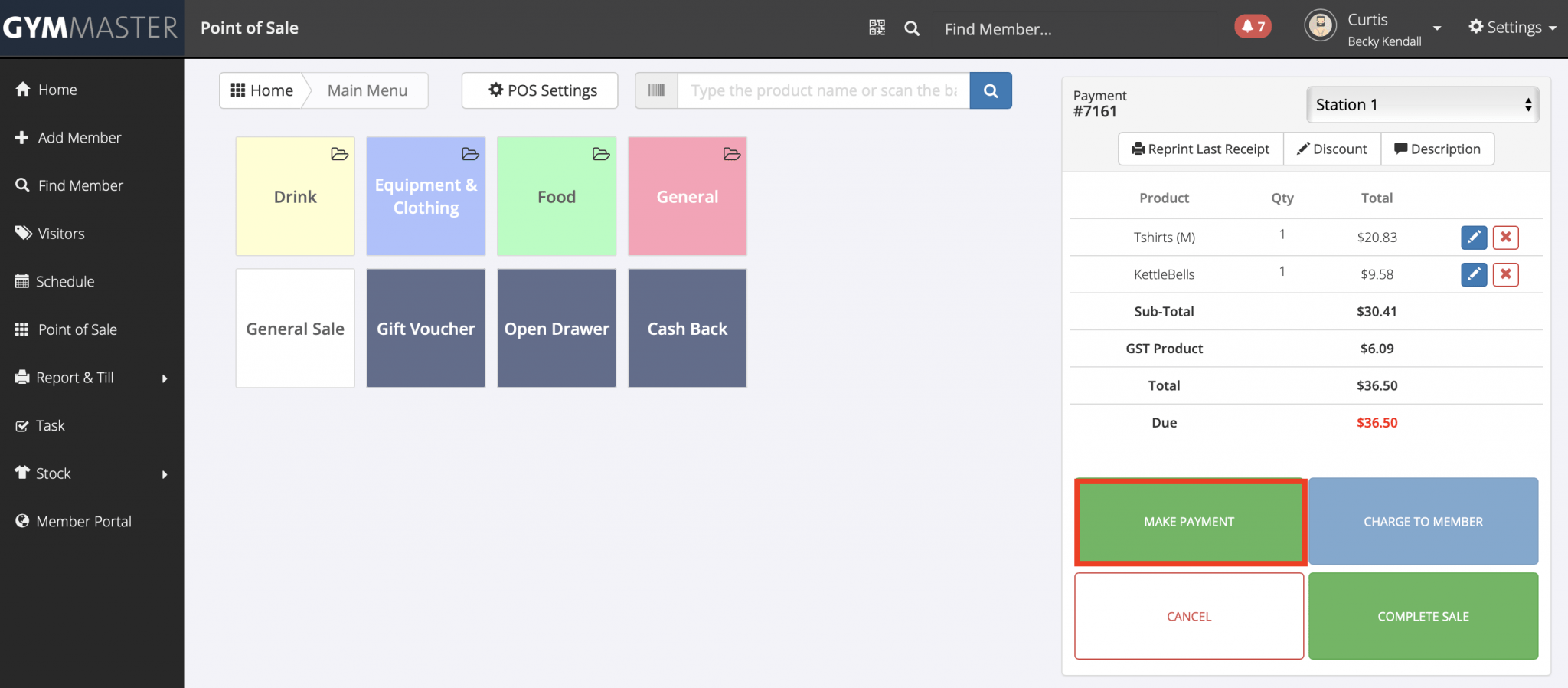Open Member Portal in the sidebar
The height and width of the screenshot is (688, 1568).
point(74,521)
